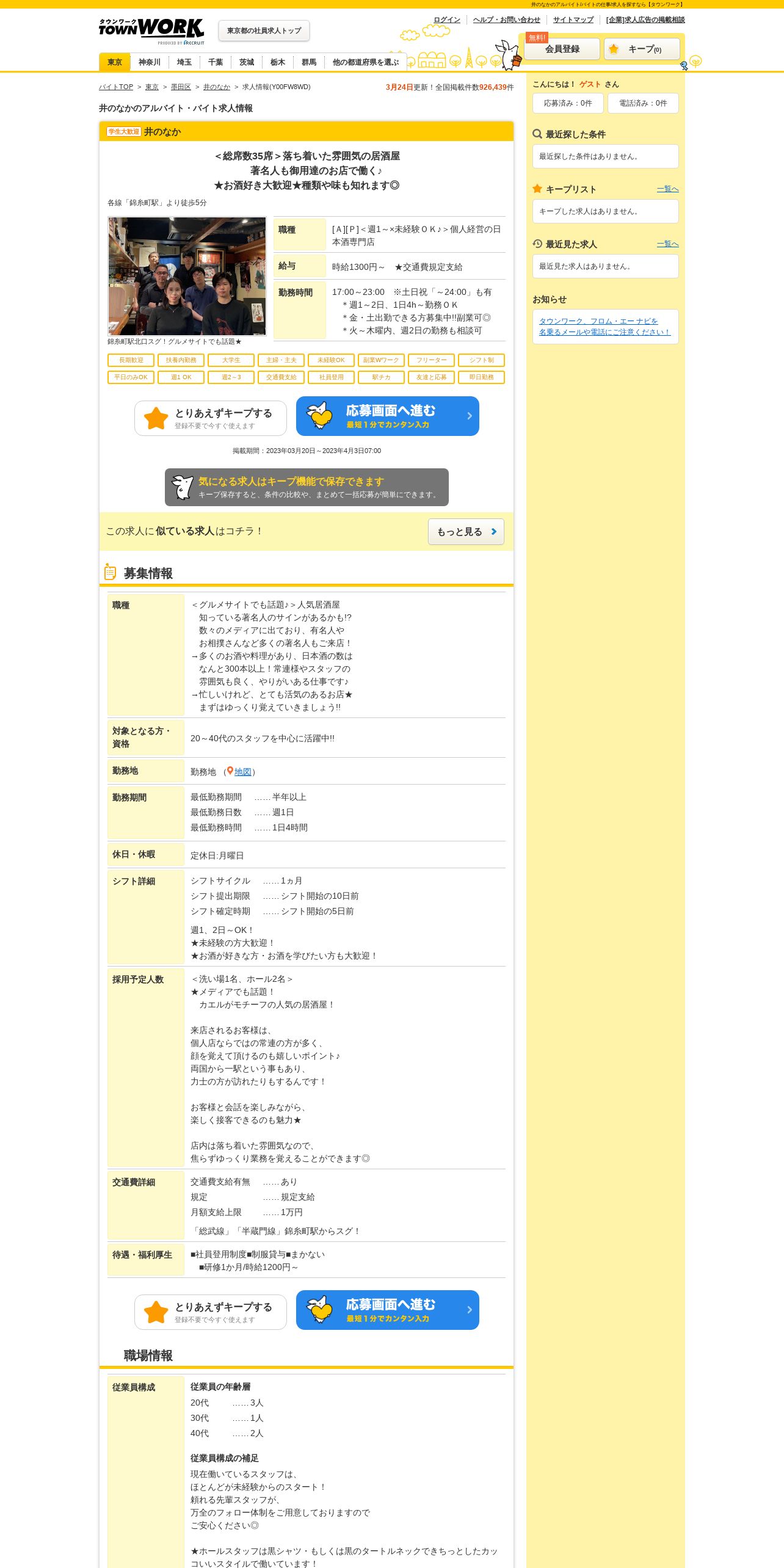This screenshot has width=784, height=1568.
Task: Open the ログイン link
Action: 447,20
